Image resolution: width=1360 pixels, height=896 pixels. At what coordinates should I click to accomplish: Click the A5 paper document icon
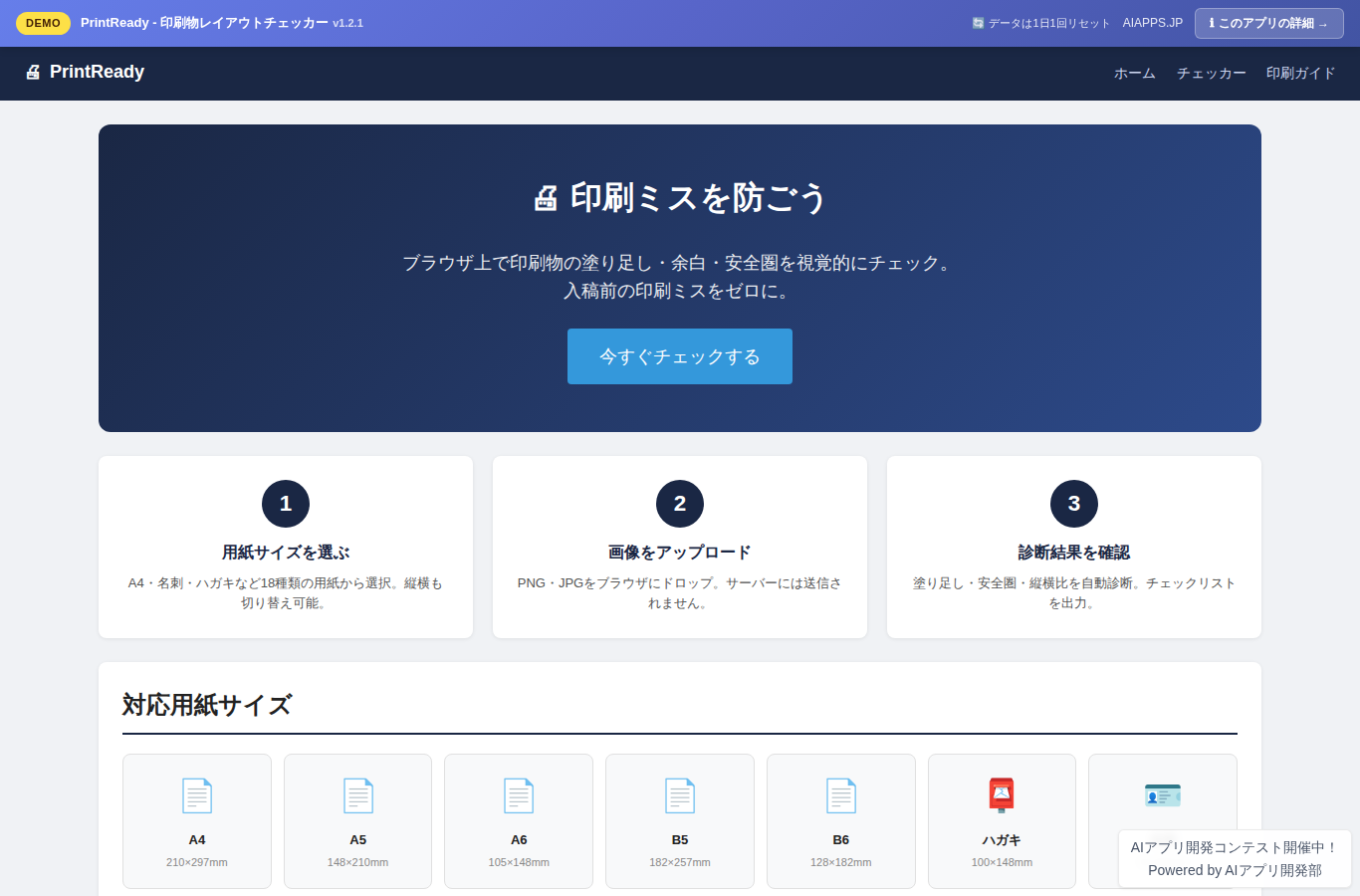pos(358,795)
